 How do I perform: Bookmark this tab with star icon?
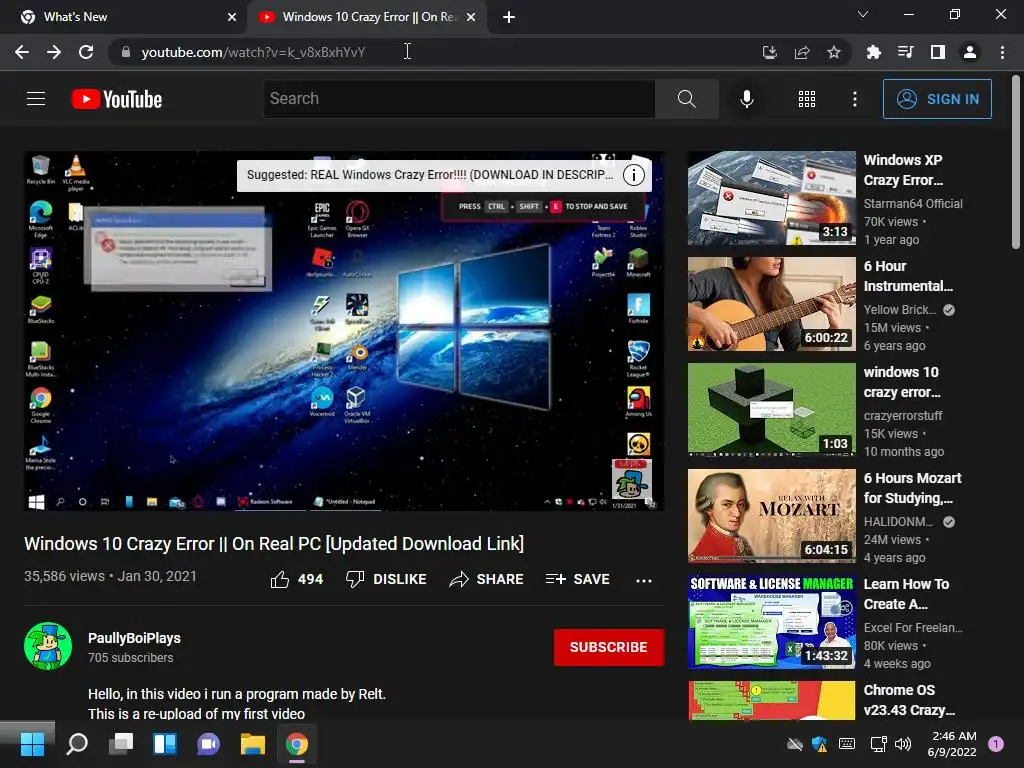coord(834,52)
